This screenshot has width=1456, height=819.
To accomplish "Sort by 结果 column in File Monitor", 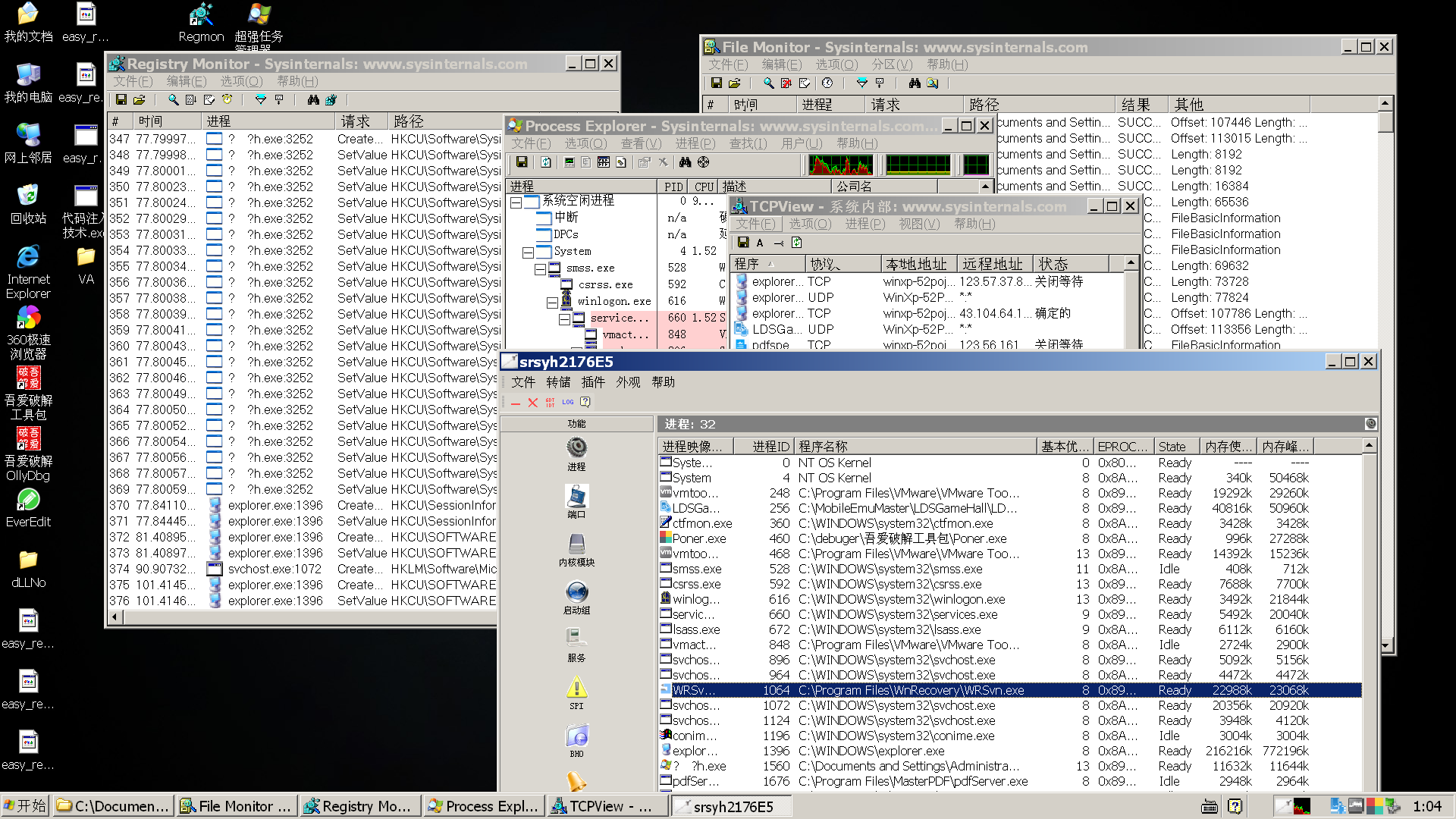I will point(1141,105).
